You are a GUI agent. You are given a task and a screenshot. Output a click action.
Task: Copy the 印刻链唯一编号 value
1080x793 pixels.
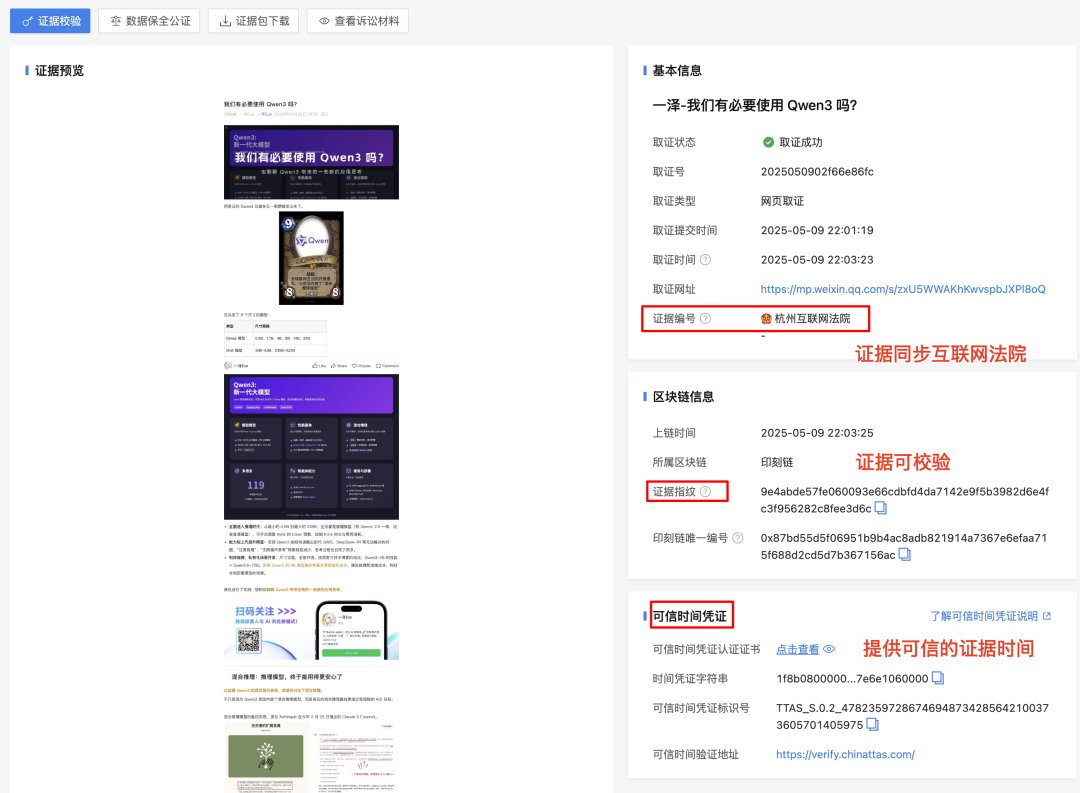click(x=904, y=554)
